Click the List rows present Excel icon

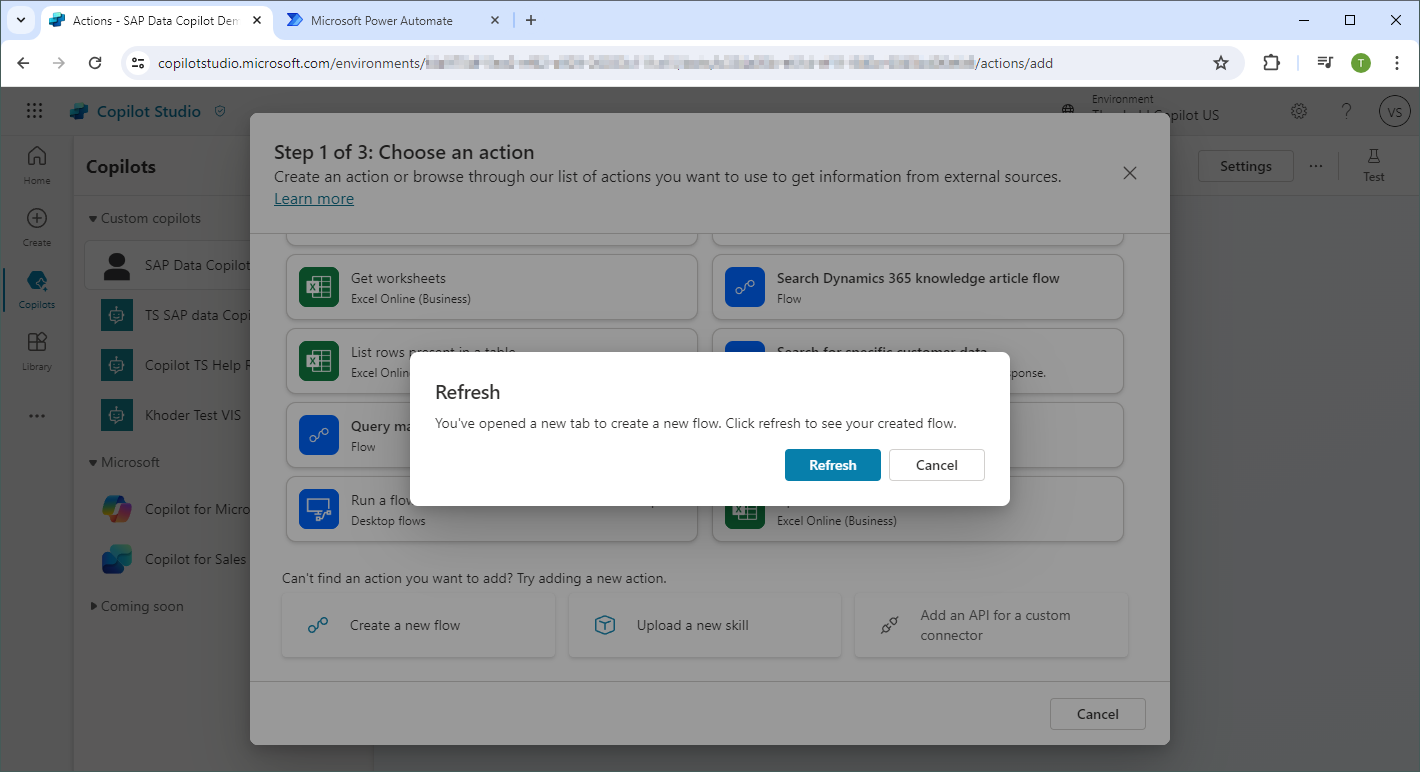[319, 361]
